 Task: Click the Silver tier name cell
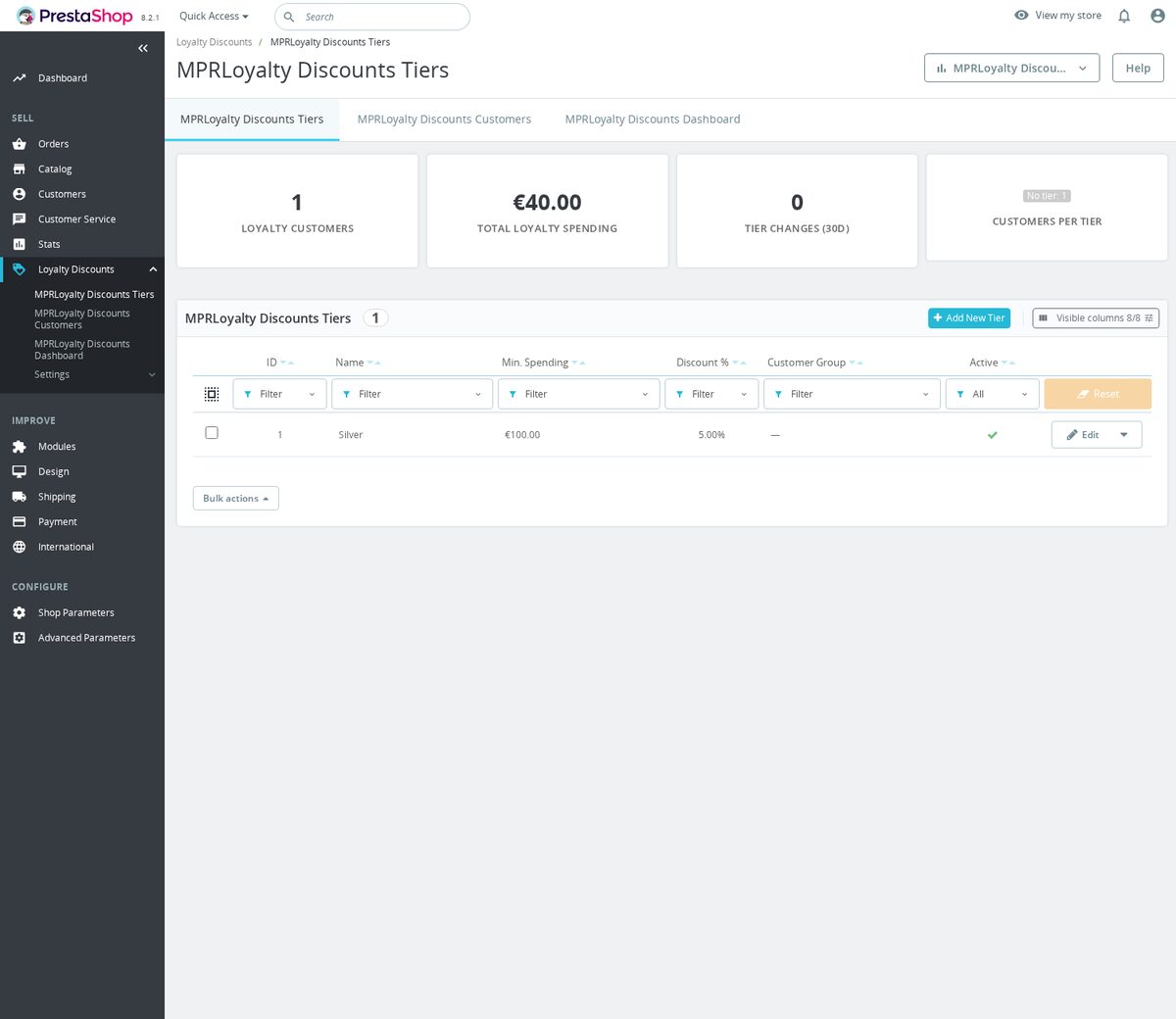[x=351, y=435]
